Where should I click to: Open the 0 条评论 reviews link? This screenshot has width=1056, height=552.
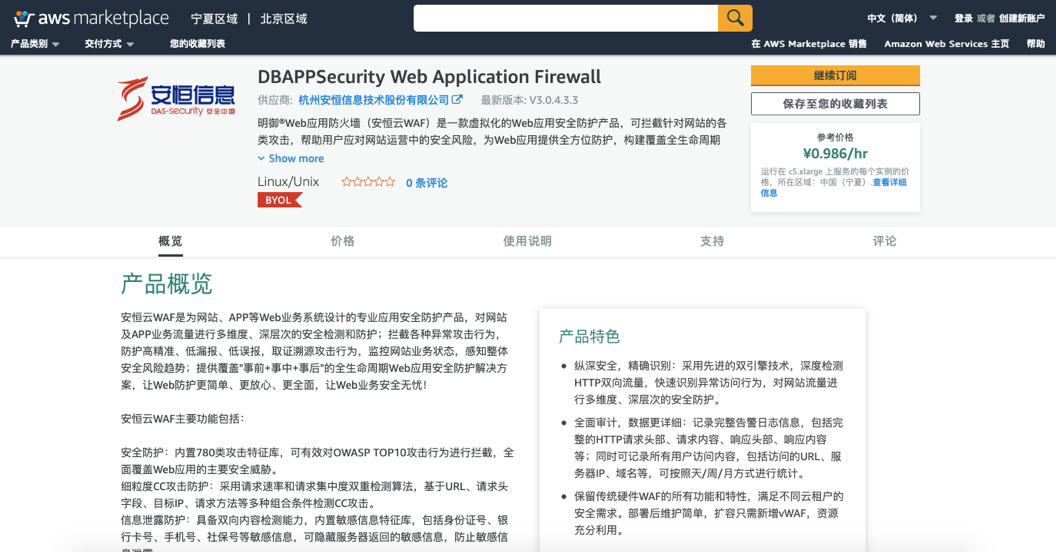coord(426,183)
